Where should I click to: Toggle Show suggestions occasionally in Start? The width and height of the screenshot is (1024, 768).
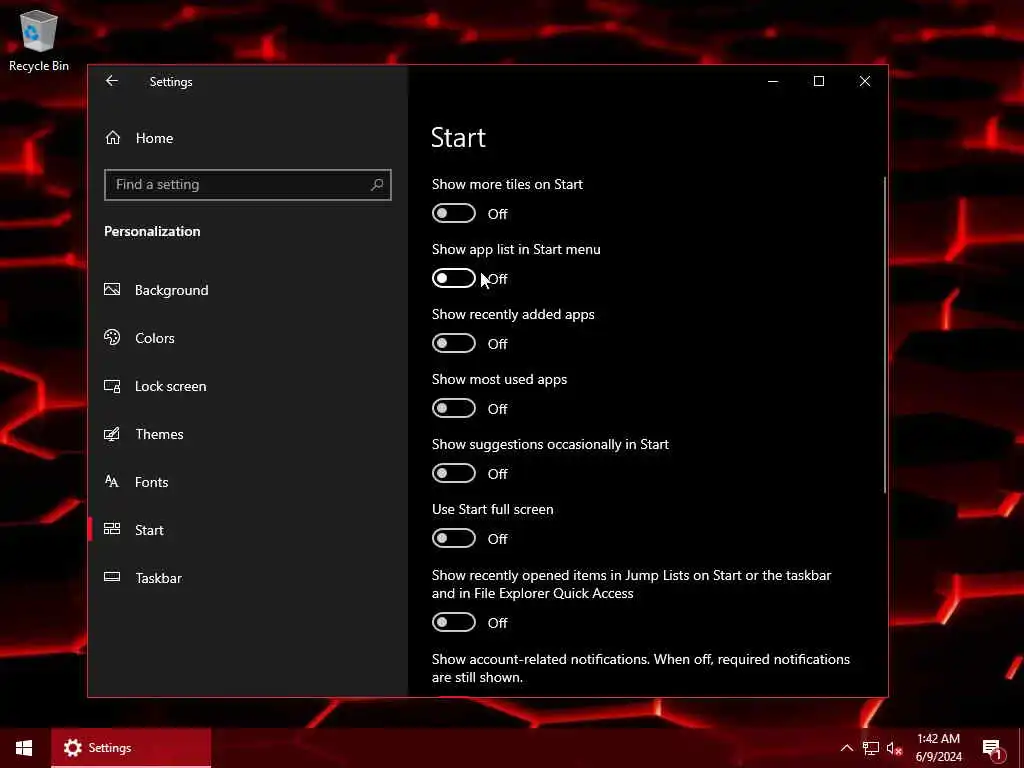(454, 473)
